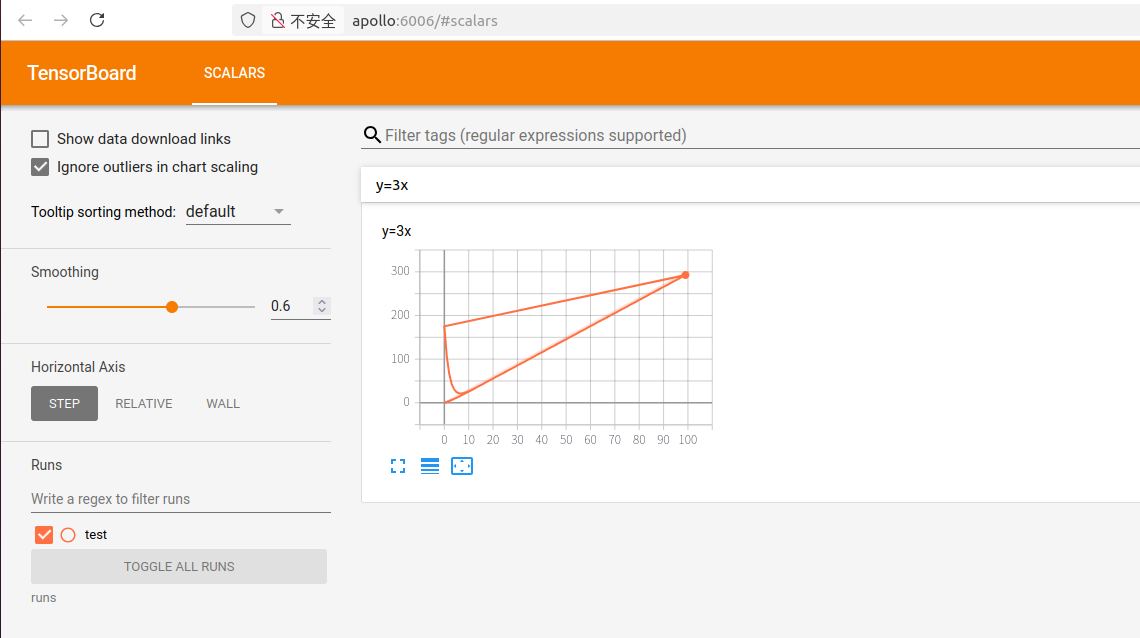Uncheck the test run checkbox
Viewport: 1140px width, 638px height.
click(x=44, y=535)
